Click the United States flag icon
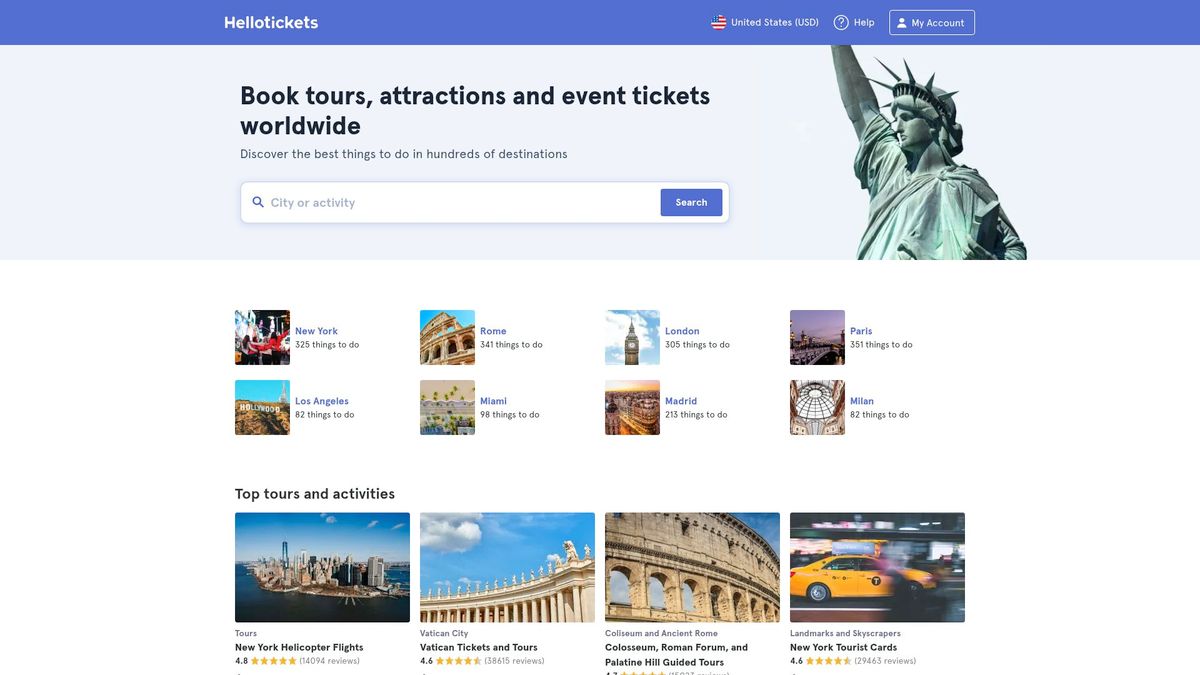The image size is (1200, 675). [717, 21]
